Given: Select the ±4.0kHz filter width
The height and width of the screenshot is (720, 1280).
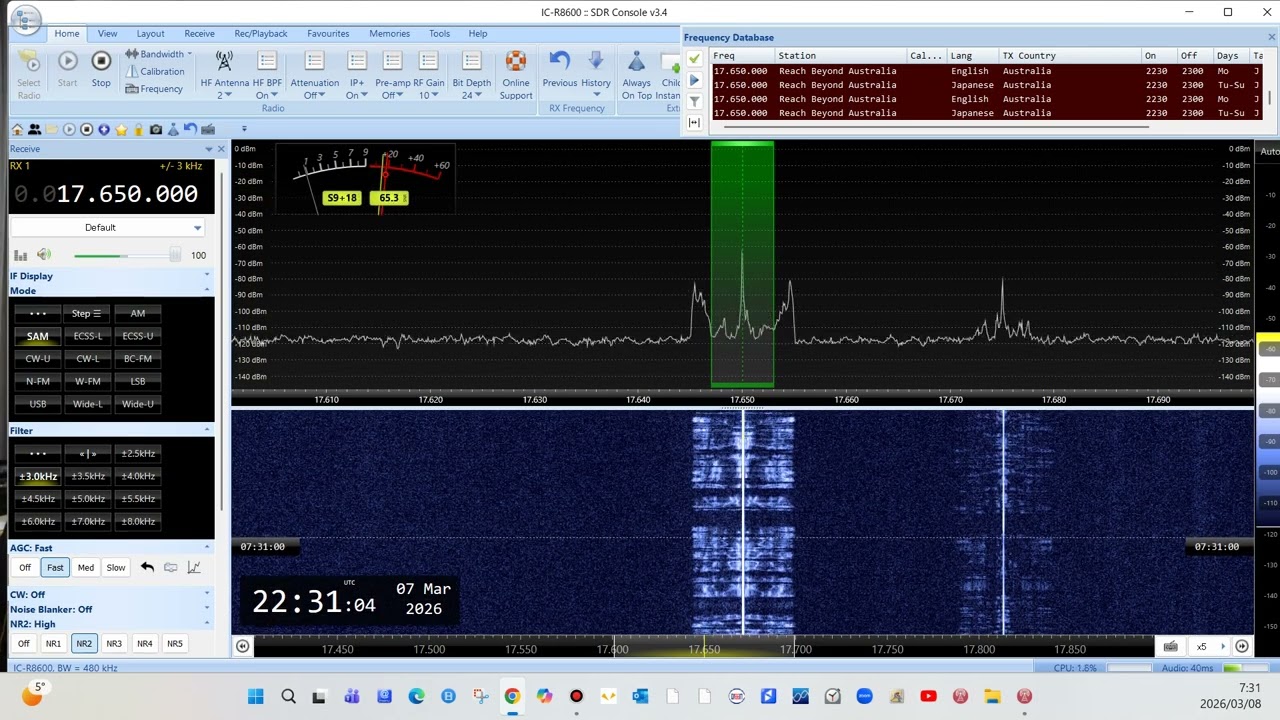Looking at the screenshot, I should (138, 476).
